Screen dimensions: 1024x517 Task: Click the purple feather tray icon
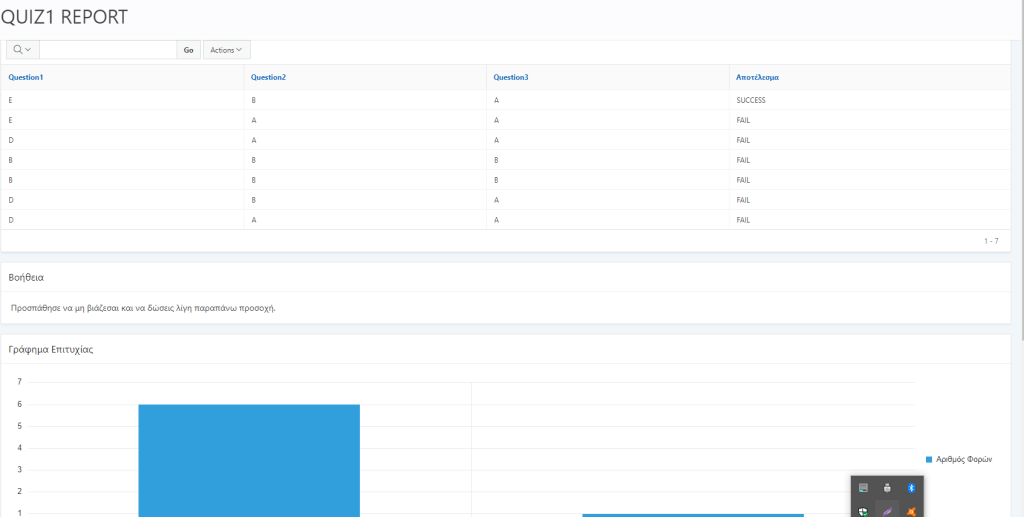click(x=887, y=511)
